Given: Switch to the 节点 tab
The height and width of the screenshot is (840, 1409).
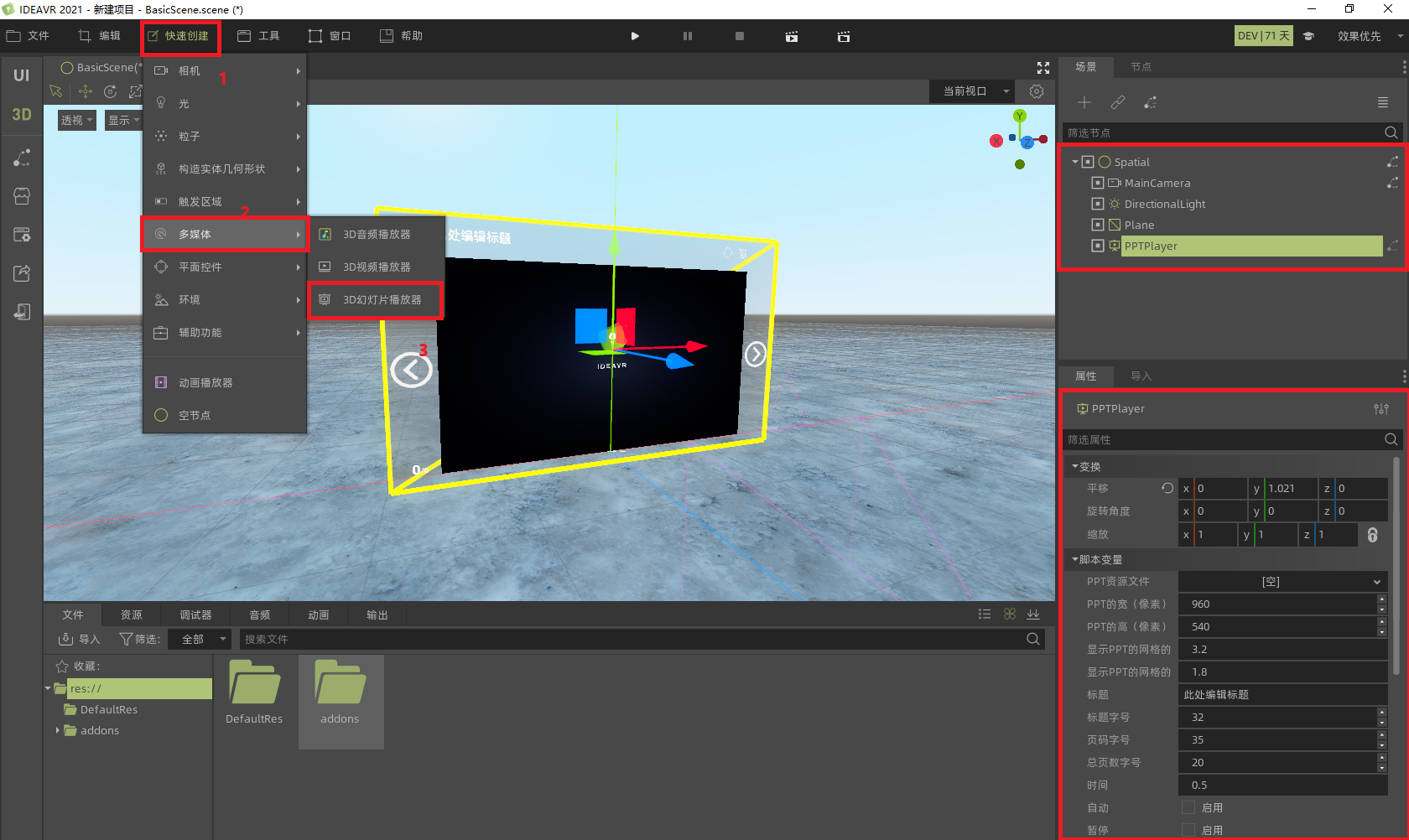Looking at the screenshot, I should pos(1141,67).
